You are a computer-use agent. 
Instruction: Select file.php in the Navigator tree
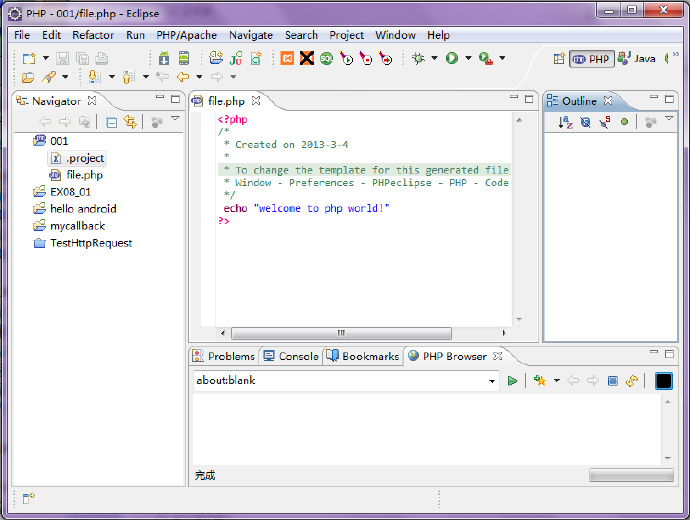point(76,175)
